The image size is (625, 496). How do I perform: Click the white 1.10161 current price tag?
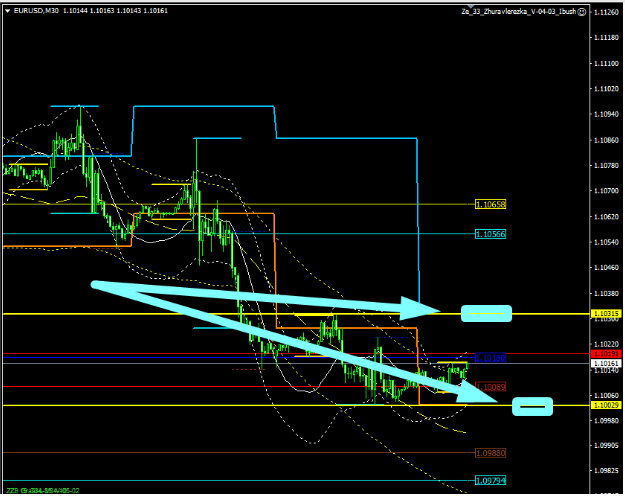tap(606, 362)
